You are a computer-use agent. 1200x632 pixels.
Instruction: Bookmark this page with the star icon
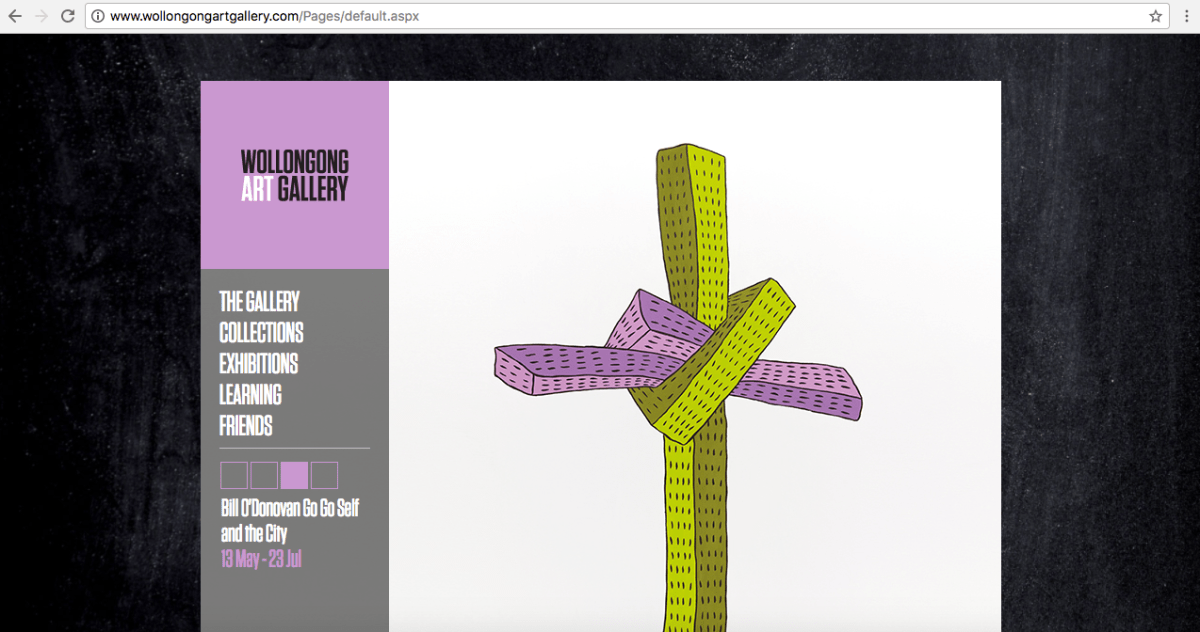pos(1156,16)
